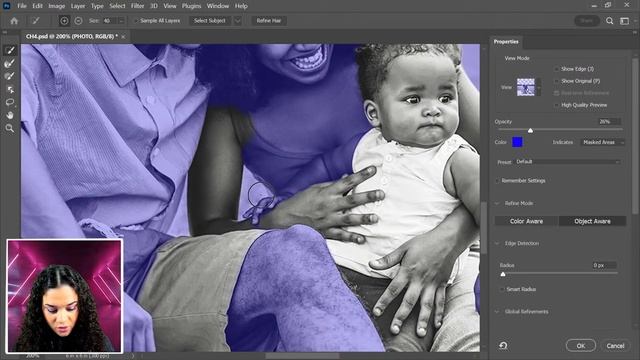Viewport: 640px width, 360px height.
Task: Choose Object Aware refine mode
Action: 592,221
